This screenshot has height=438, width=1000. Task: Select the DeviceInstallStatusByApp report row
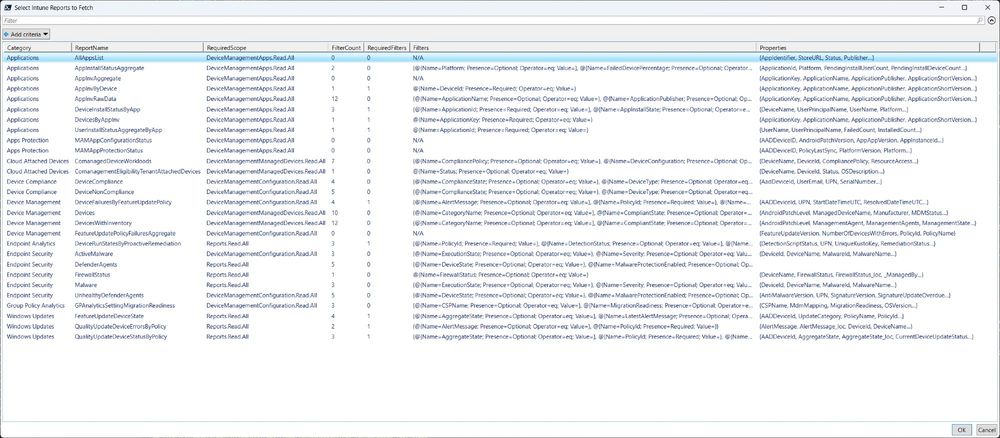point(499,109)
